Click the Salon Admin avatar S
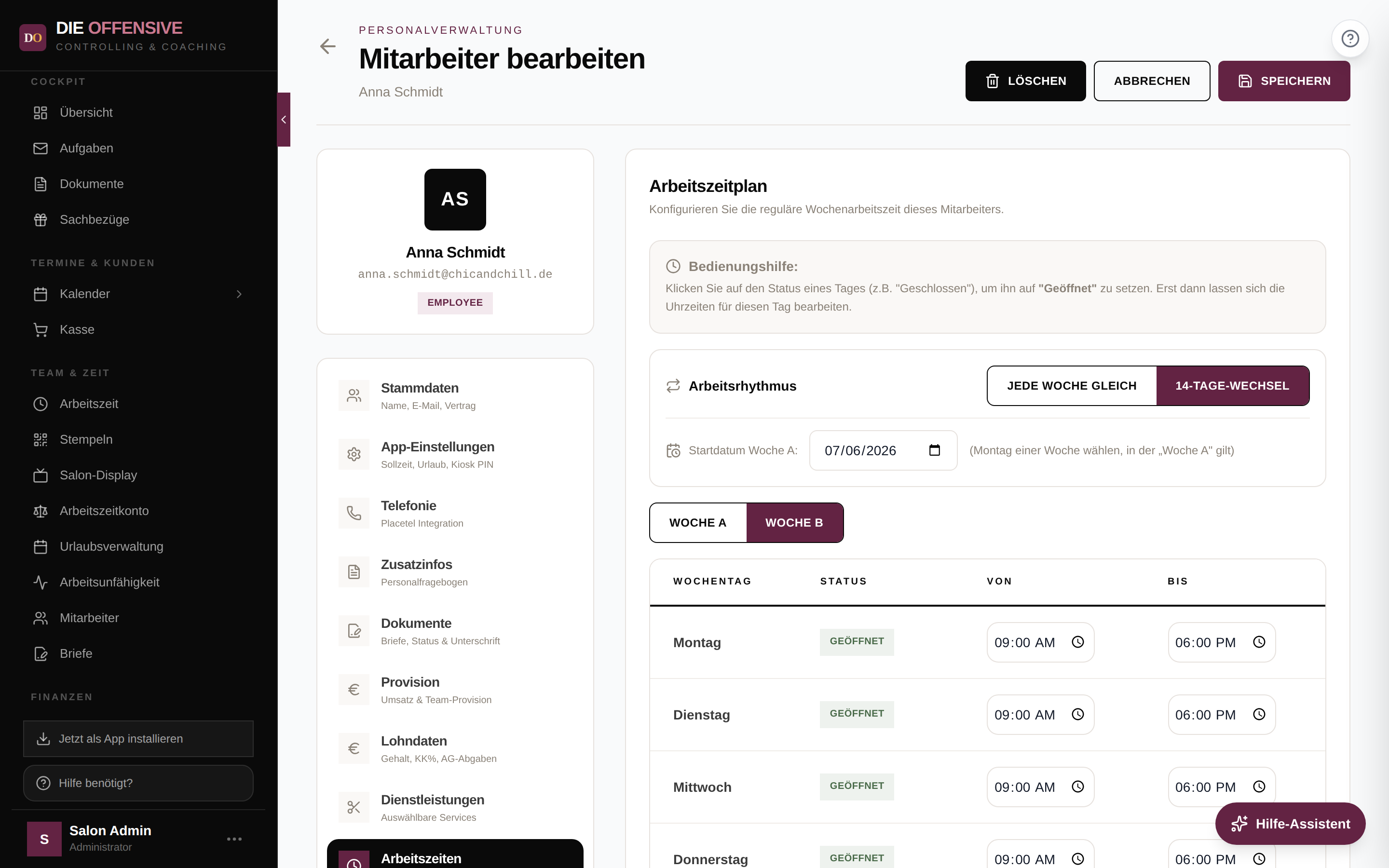1389x868 pixels. [44, 839]
